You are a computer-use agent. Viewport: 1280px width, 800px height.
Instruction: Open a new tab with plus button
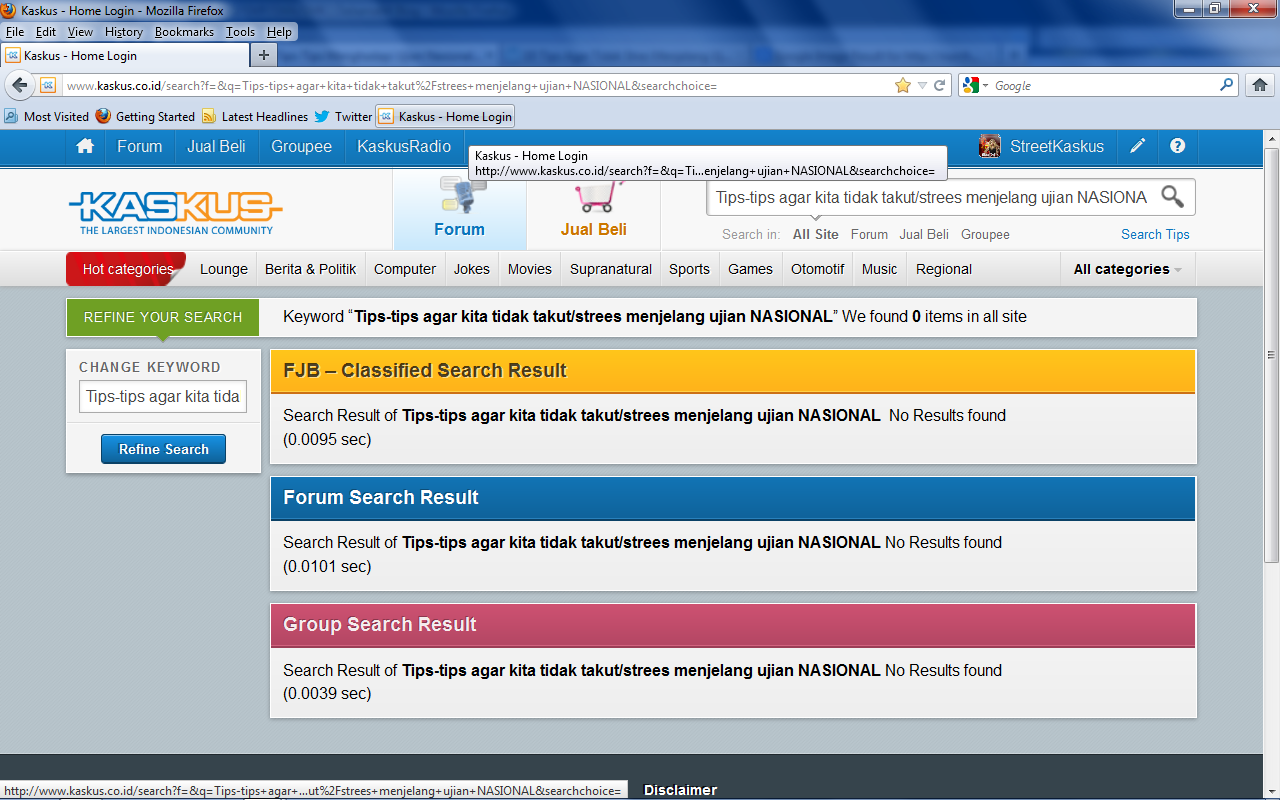263,55
